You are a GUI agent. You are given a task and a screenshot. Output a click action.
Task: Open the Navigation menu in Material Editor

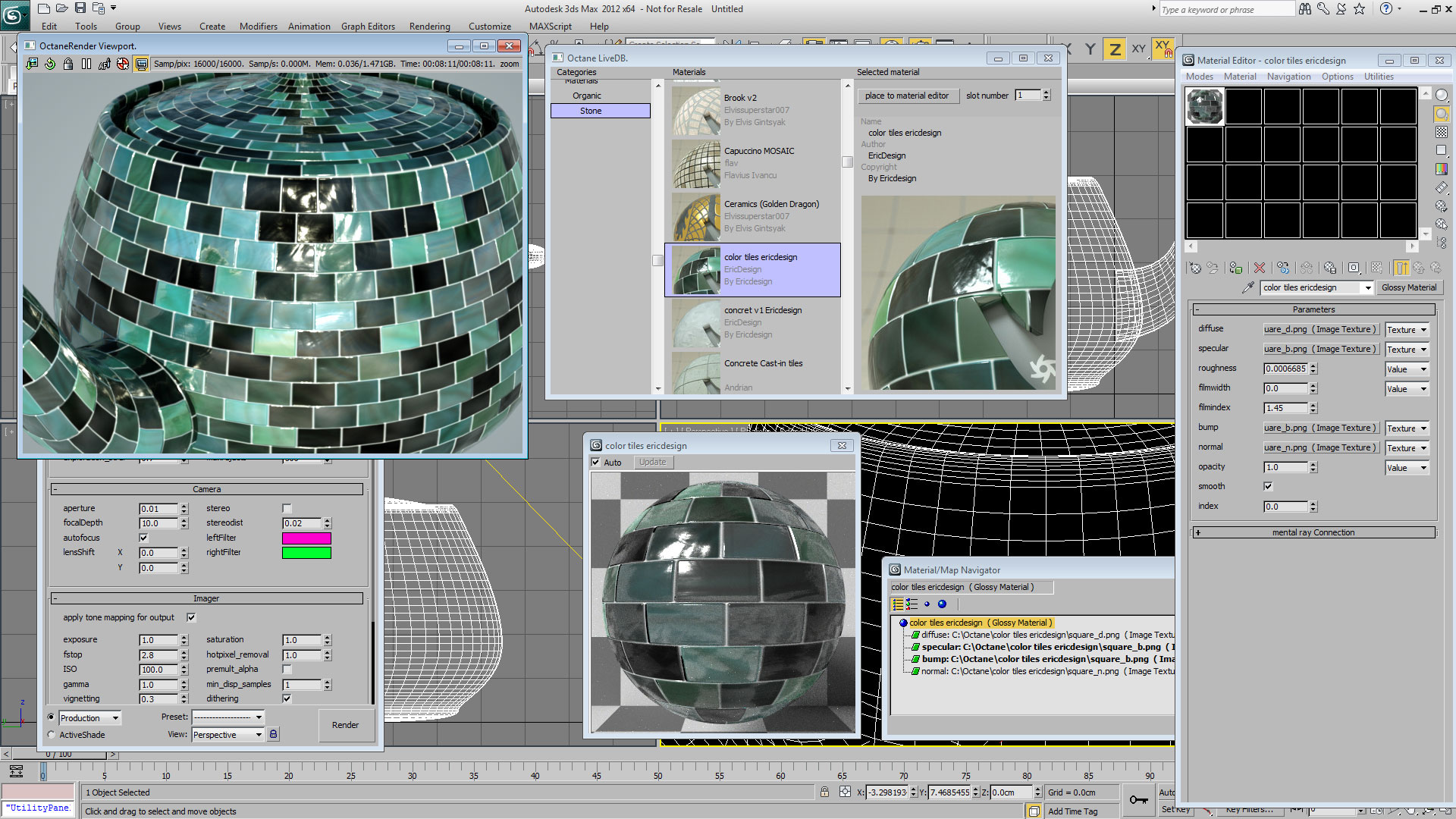pyautogui.click(x=1288, y=77)
